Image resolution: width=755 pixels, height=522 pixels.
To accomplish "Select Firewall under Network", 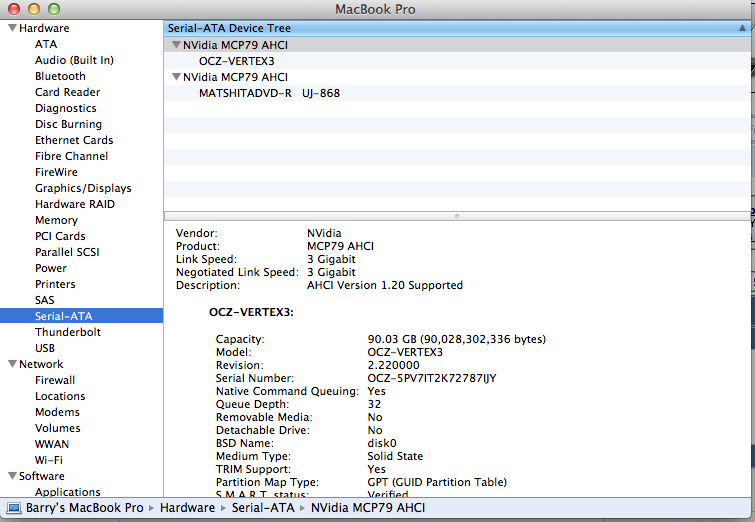I will 55,380.
